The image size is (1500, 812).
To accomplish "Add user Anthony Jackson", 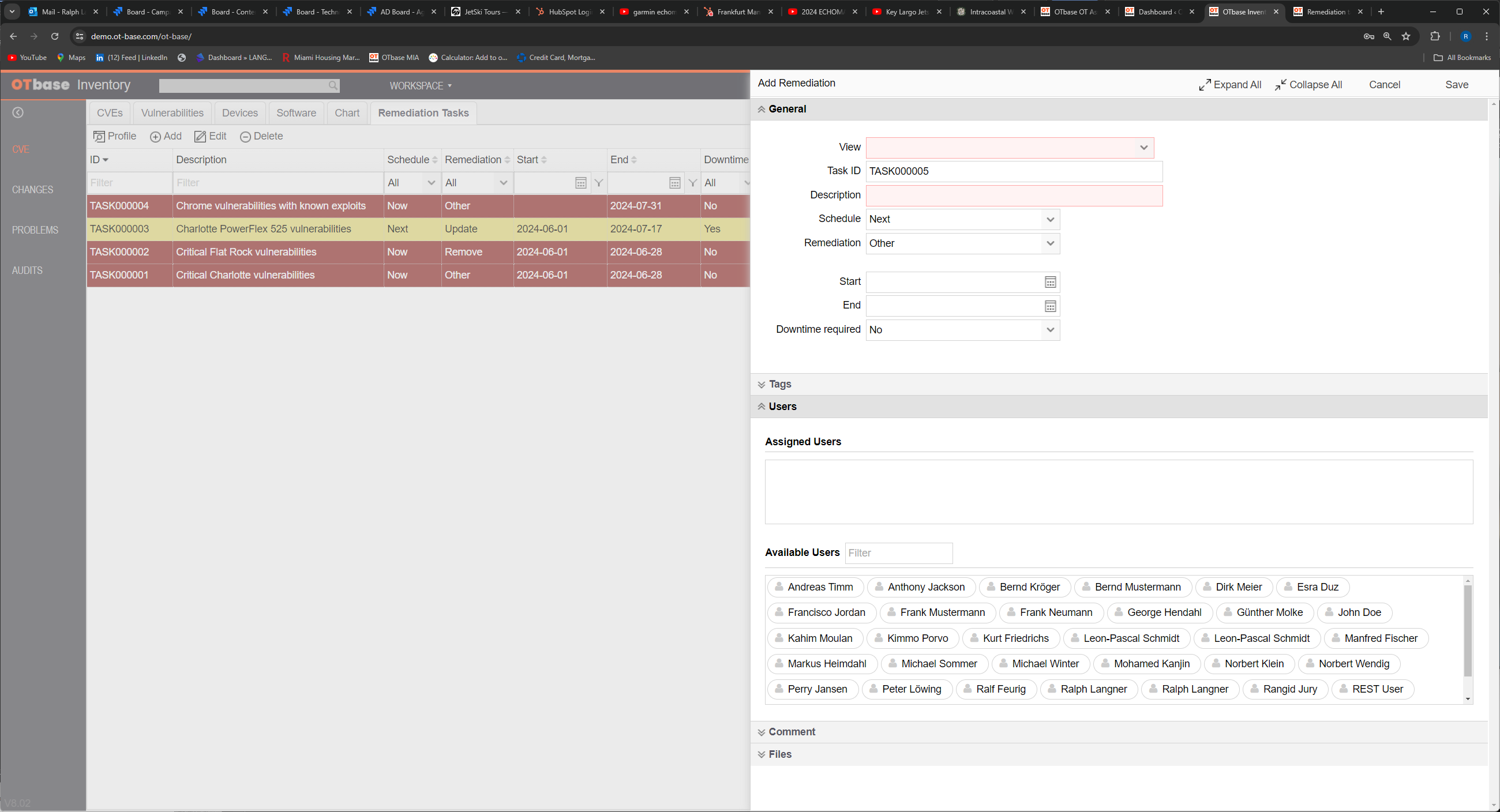I will point(921,587).
